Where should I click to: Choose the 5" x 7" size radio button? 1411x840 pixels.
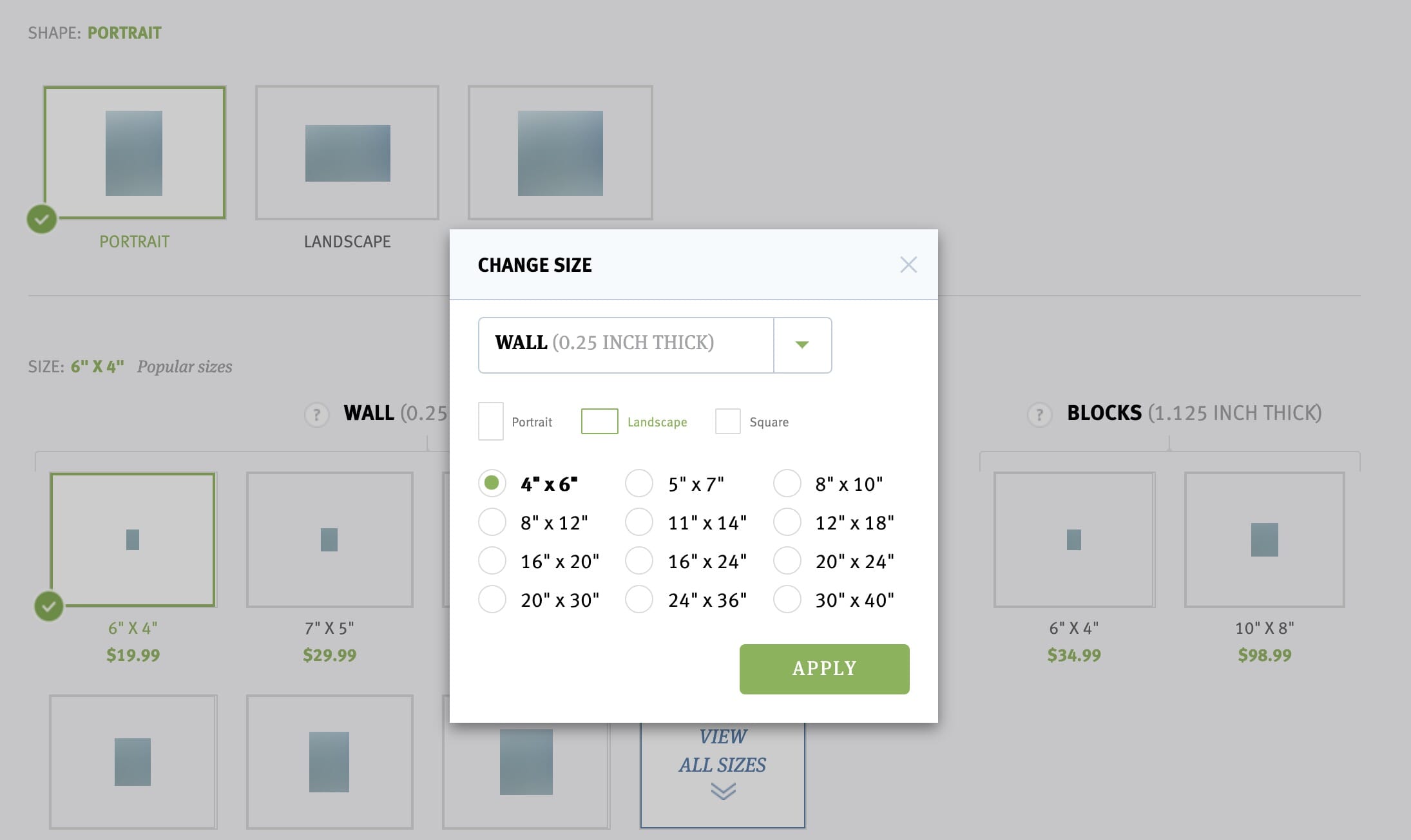click(x=639, y=483)
